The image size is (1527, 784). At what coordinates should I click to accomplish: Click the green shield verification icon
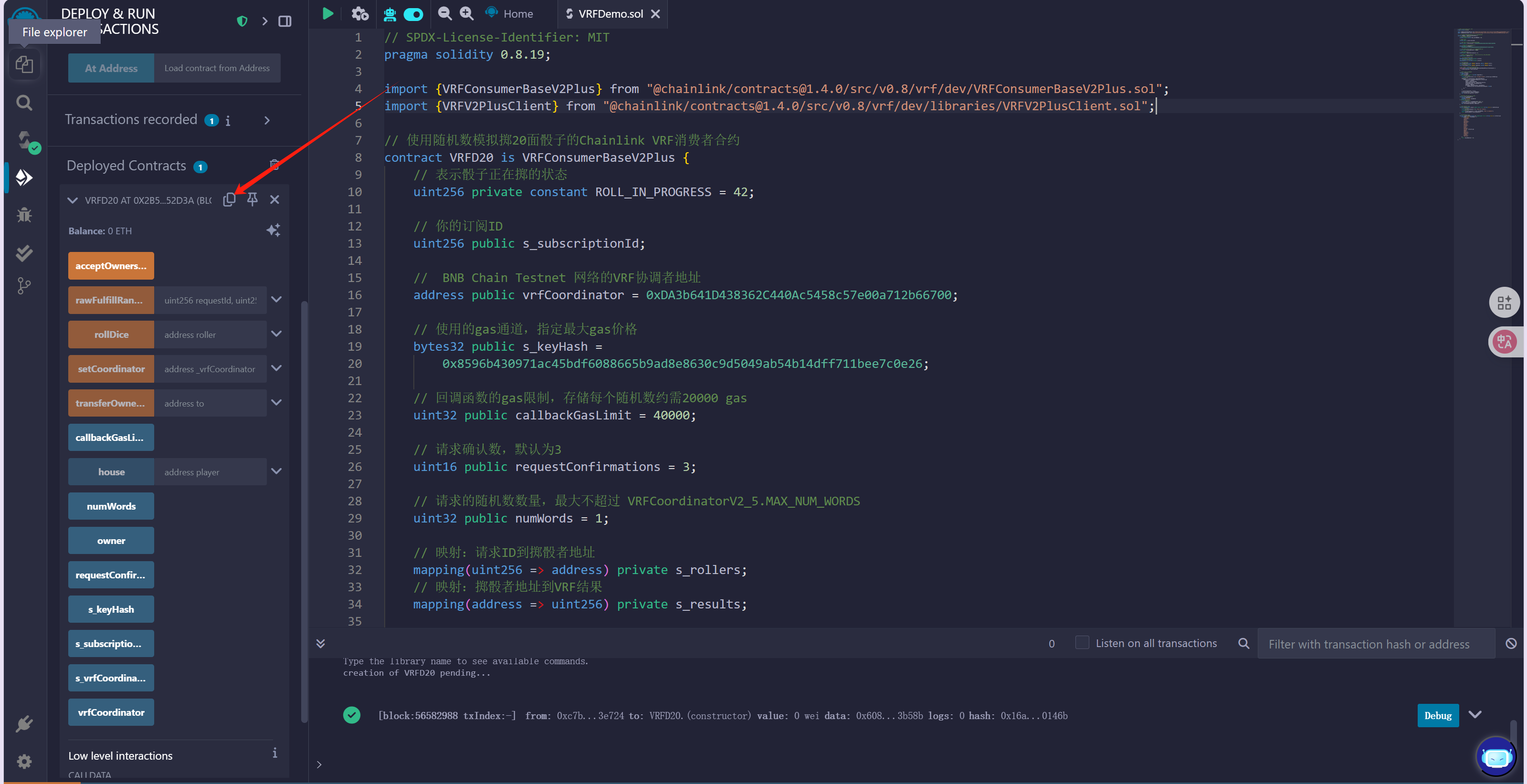tap(242, 21)
